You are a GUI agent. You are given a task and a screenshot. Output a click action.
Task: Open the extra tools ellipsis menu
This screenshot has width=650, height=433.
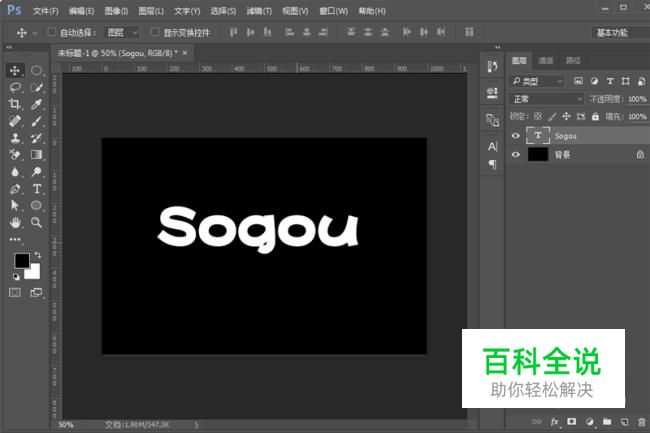(x=15, y=239)
